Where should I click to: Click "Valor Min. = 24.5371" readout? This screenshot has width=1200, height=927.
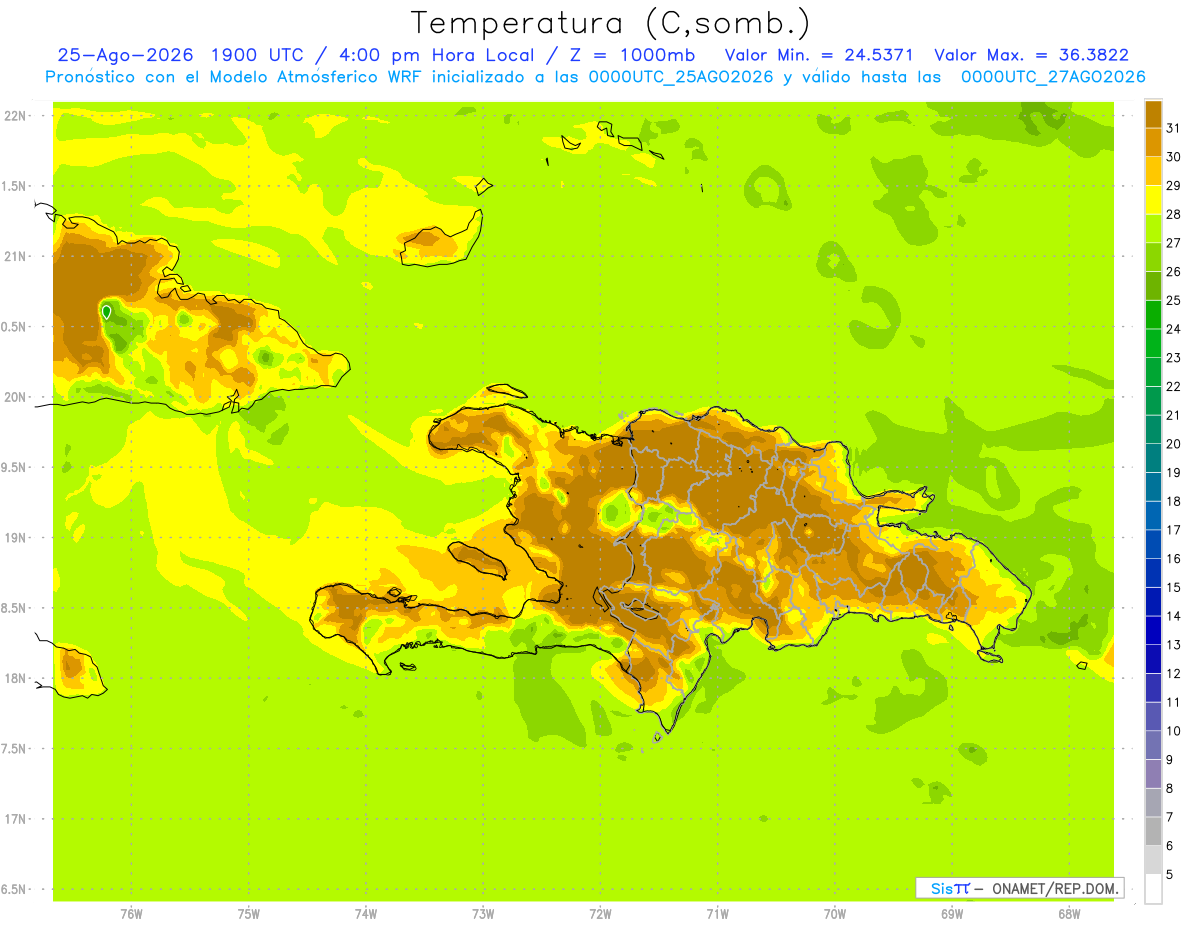pyautogui.click(x=819, y=55)
